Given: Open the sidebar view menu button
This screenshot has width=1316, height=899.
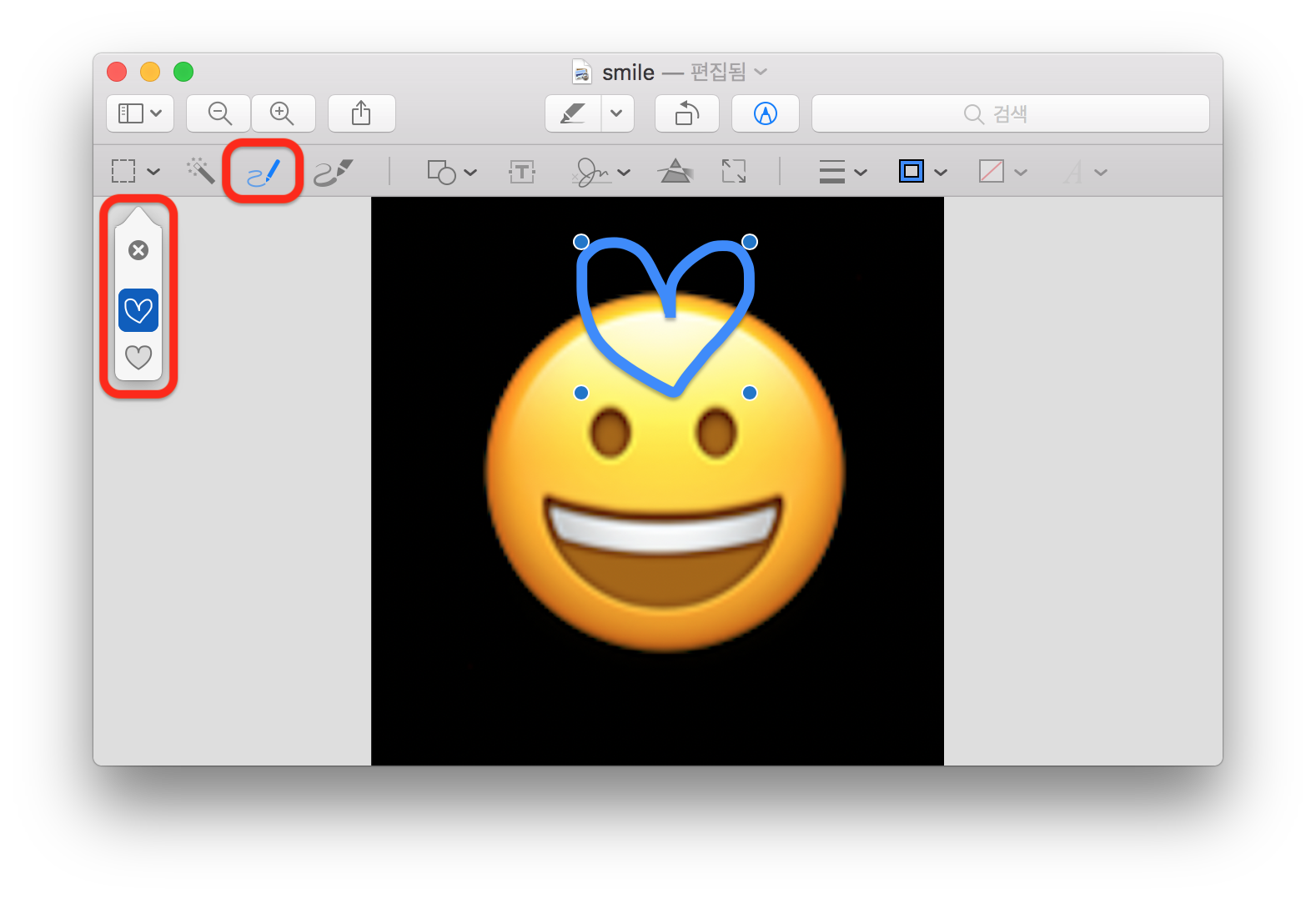Looking at the screenshot, I should tap(140, 113).
